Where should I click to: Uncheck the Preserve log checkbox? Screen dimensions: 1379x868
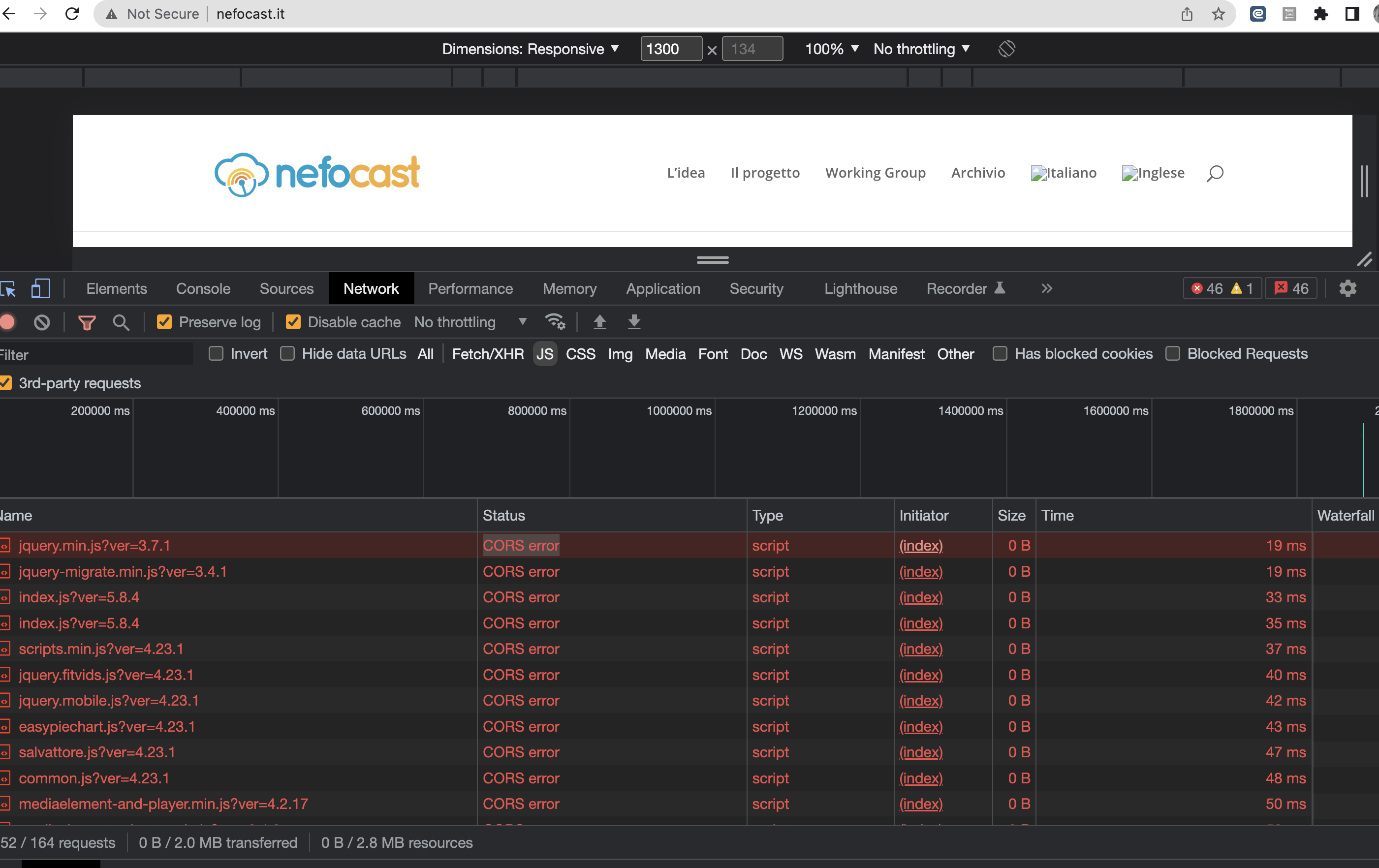click(164, 322)
